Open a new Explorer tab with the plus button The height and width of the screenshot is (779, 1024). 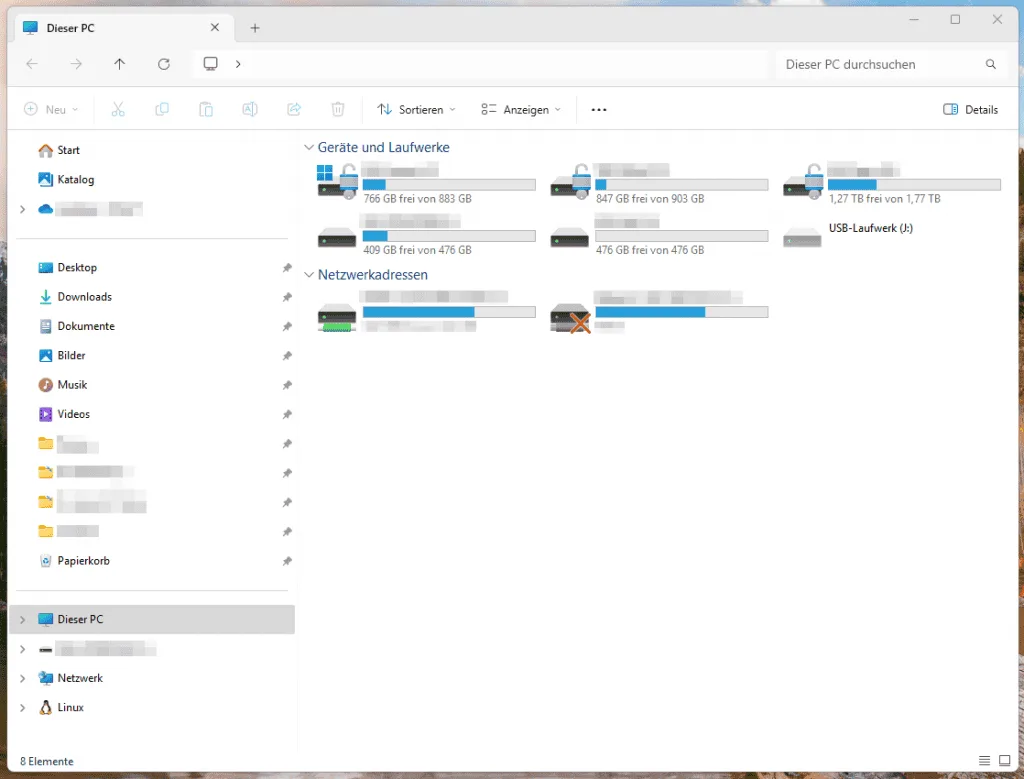[254, 27]
